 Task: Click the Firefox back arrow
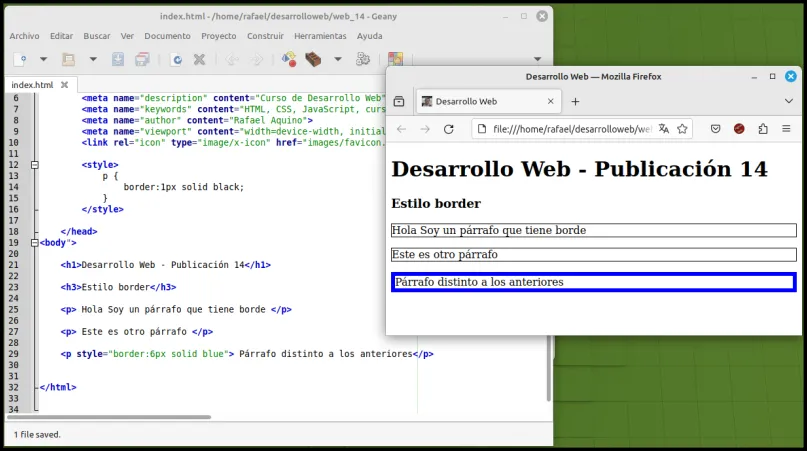click(401, 129)
